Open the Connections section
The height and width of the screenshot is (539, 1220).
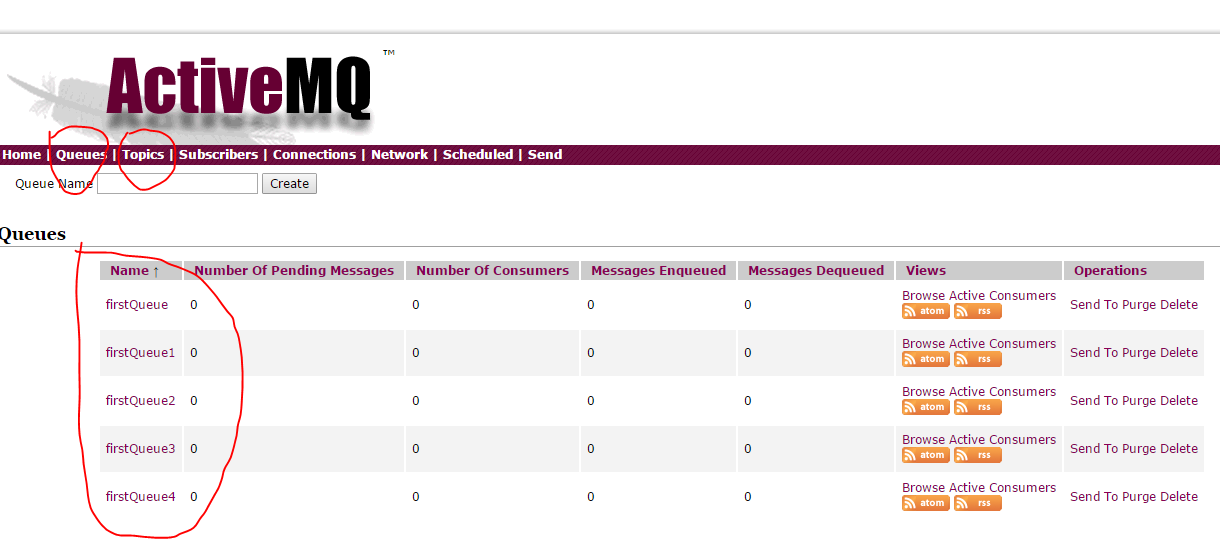pyautogui.click(x=314, y=155)
